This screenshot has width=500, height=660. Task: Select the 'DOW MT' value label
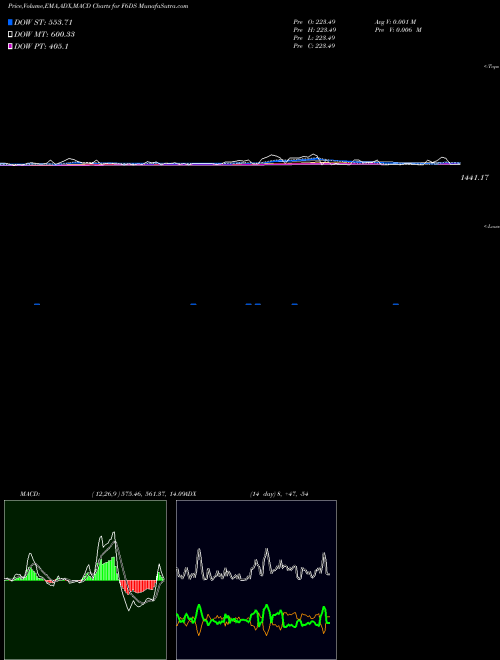(45, 35)
